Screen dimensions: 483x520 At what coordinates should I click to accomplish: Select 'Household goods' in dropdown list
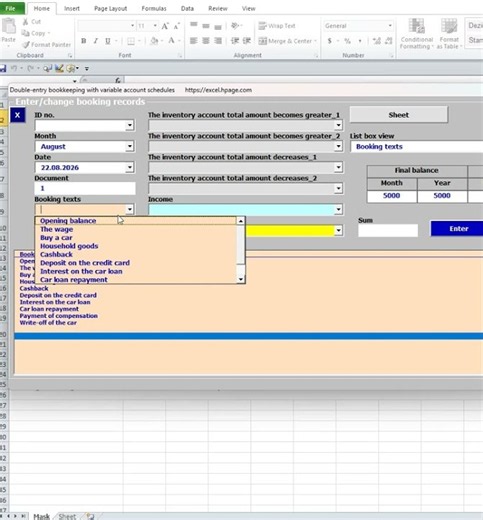[x=136, y=246]
